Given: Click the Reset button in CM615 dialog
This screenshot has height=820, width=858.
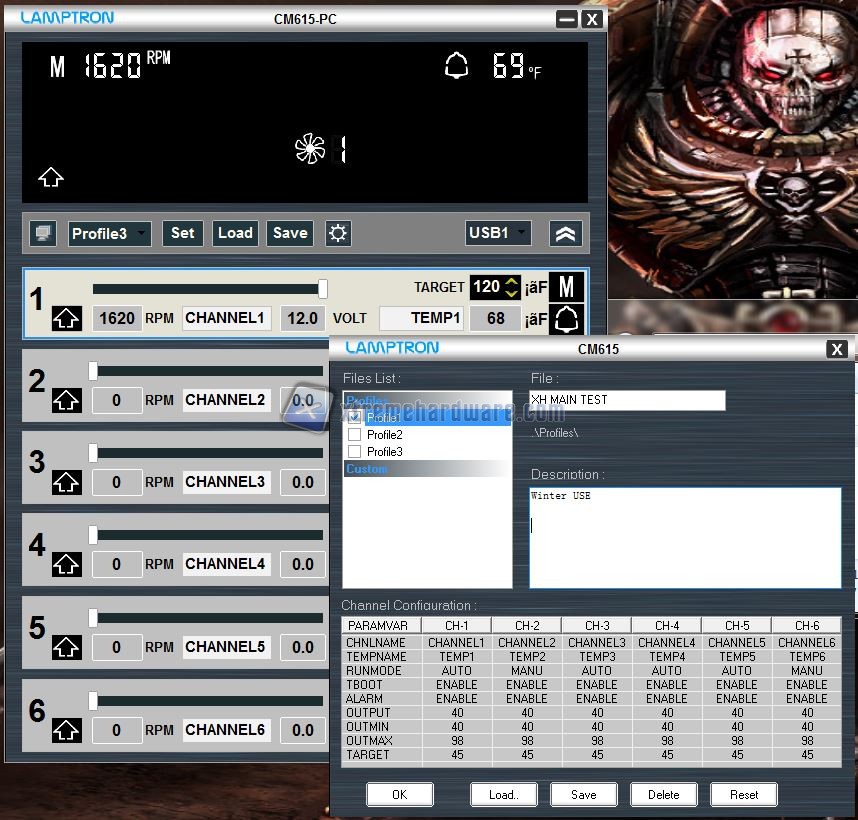Looking at the screenshot, I should tap(743, 795).
